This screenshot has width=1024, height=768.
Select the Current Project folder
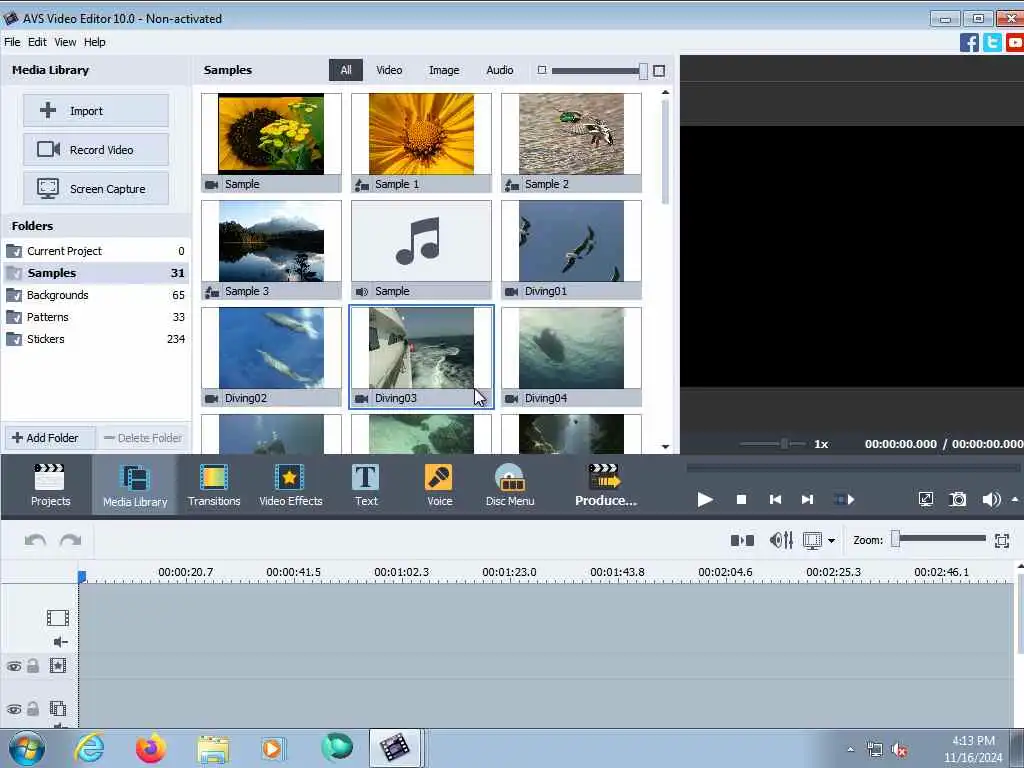pos(95,251)
